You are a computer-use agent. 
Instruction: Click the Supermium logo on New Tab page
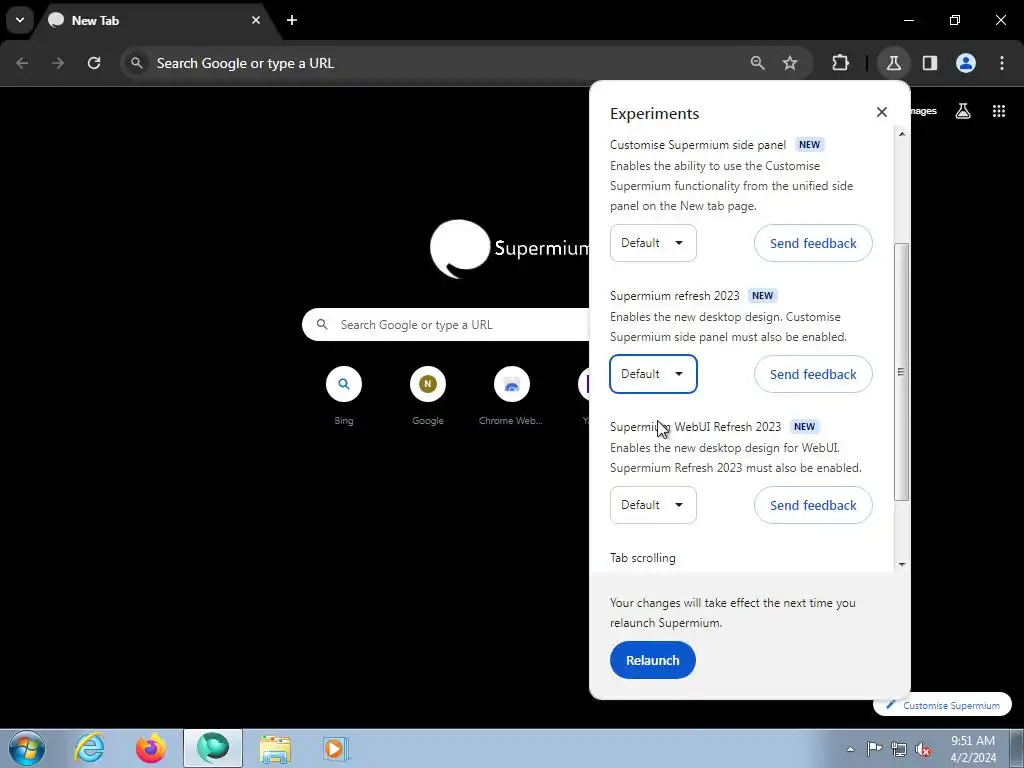point(509,249)
